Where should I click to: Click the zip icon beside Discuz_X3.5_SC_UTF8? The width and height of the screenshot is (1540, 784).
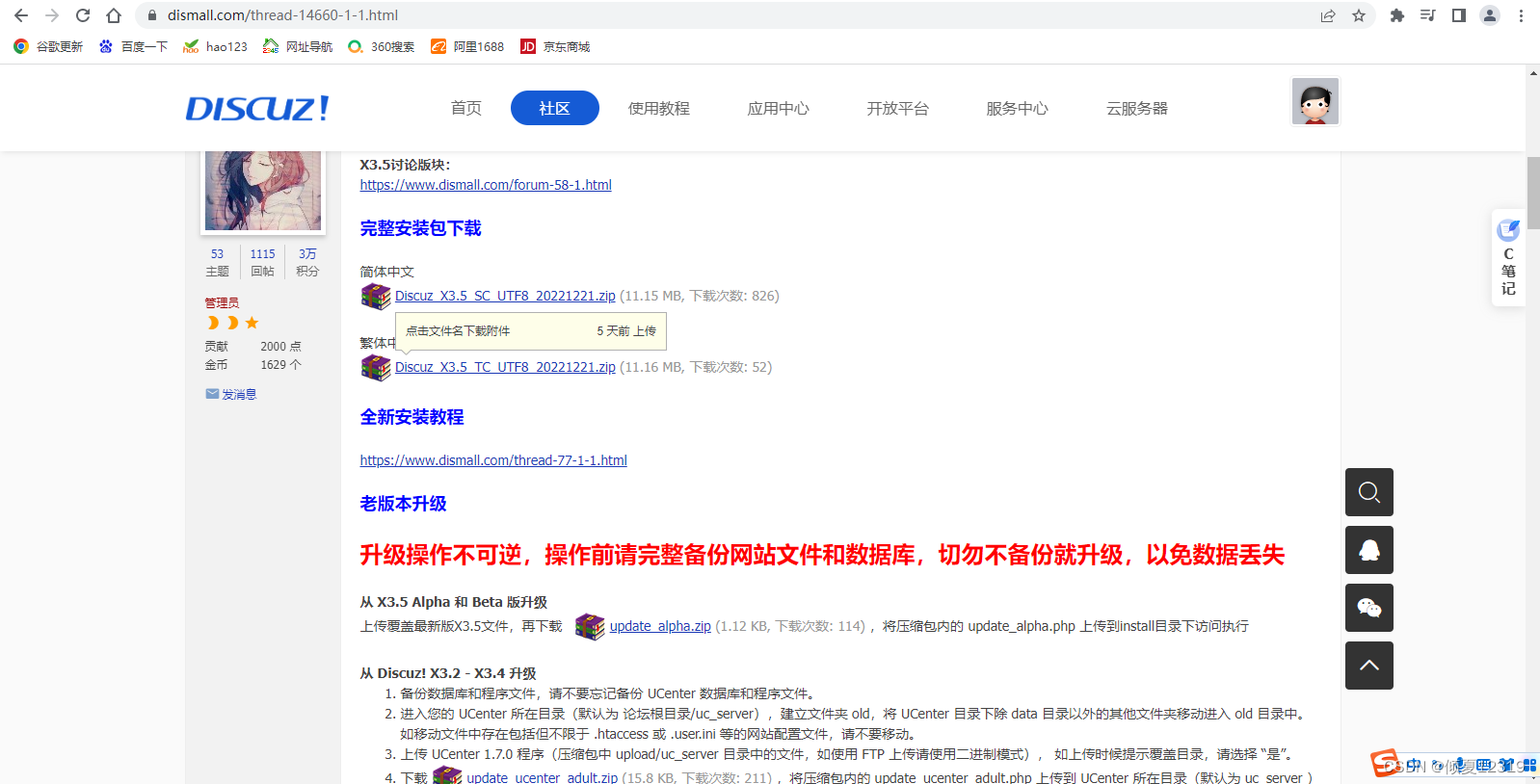tap(376, 296)
